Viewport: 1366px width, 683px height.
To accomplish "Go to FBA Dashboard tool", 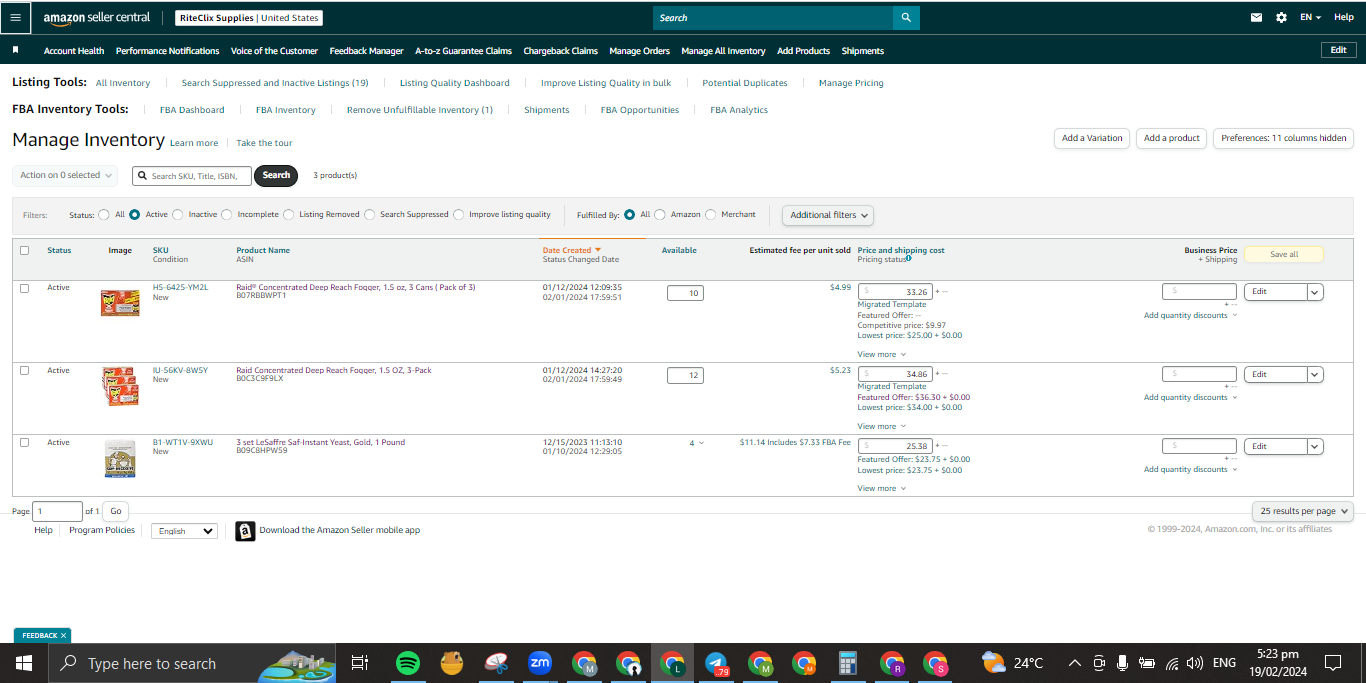I will [192, 110].
